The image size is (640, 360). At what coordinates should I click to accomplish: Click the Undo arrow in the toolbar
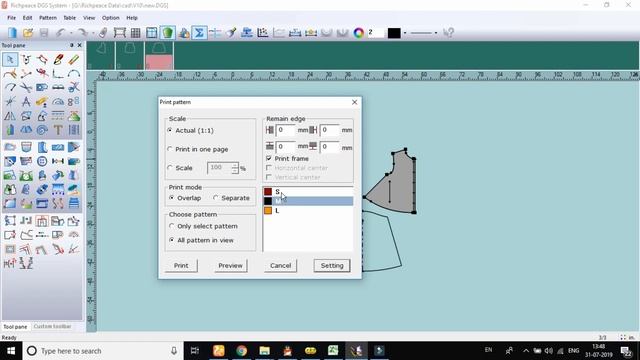pos(60,33)
